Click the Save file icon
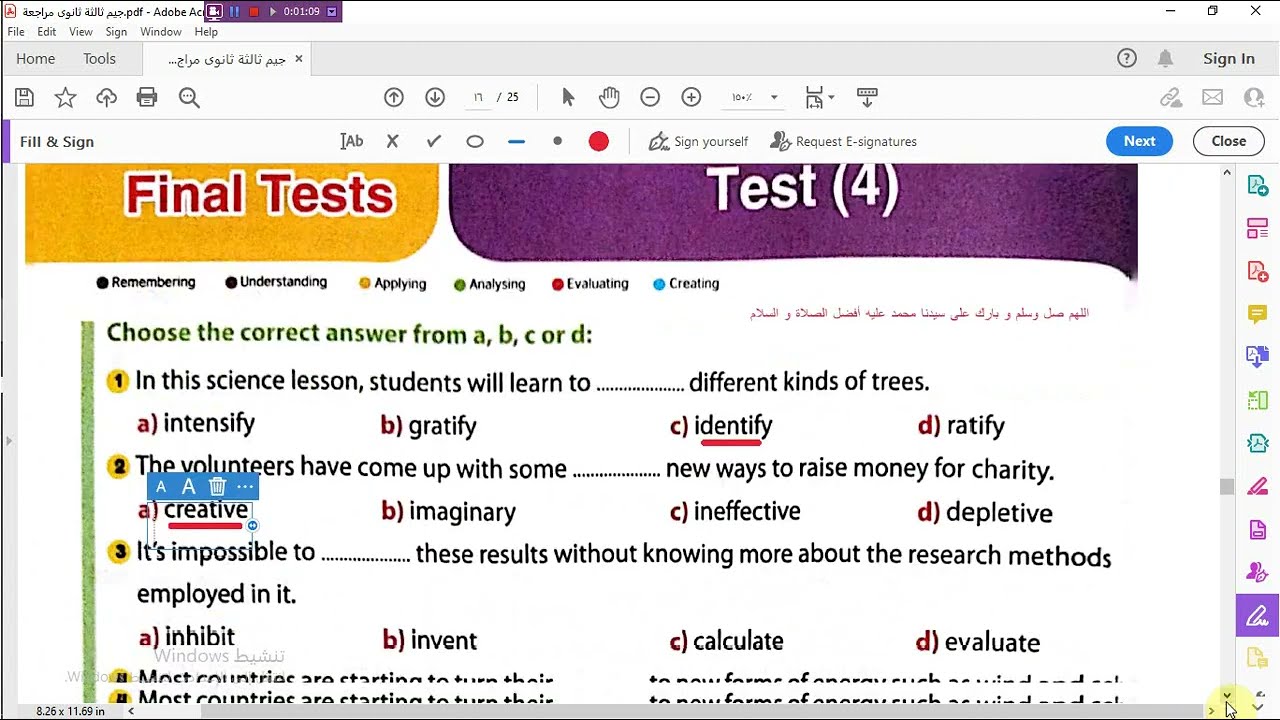Screen dimensions: 1280x720 click(x=25, y=97)
